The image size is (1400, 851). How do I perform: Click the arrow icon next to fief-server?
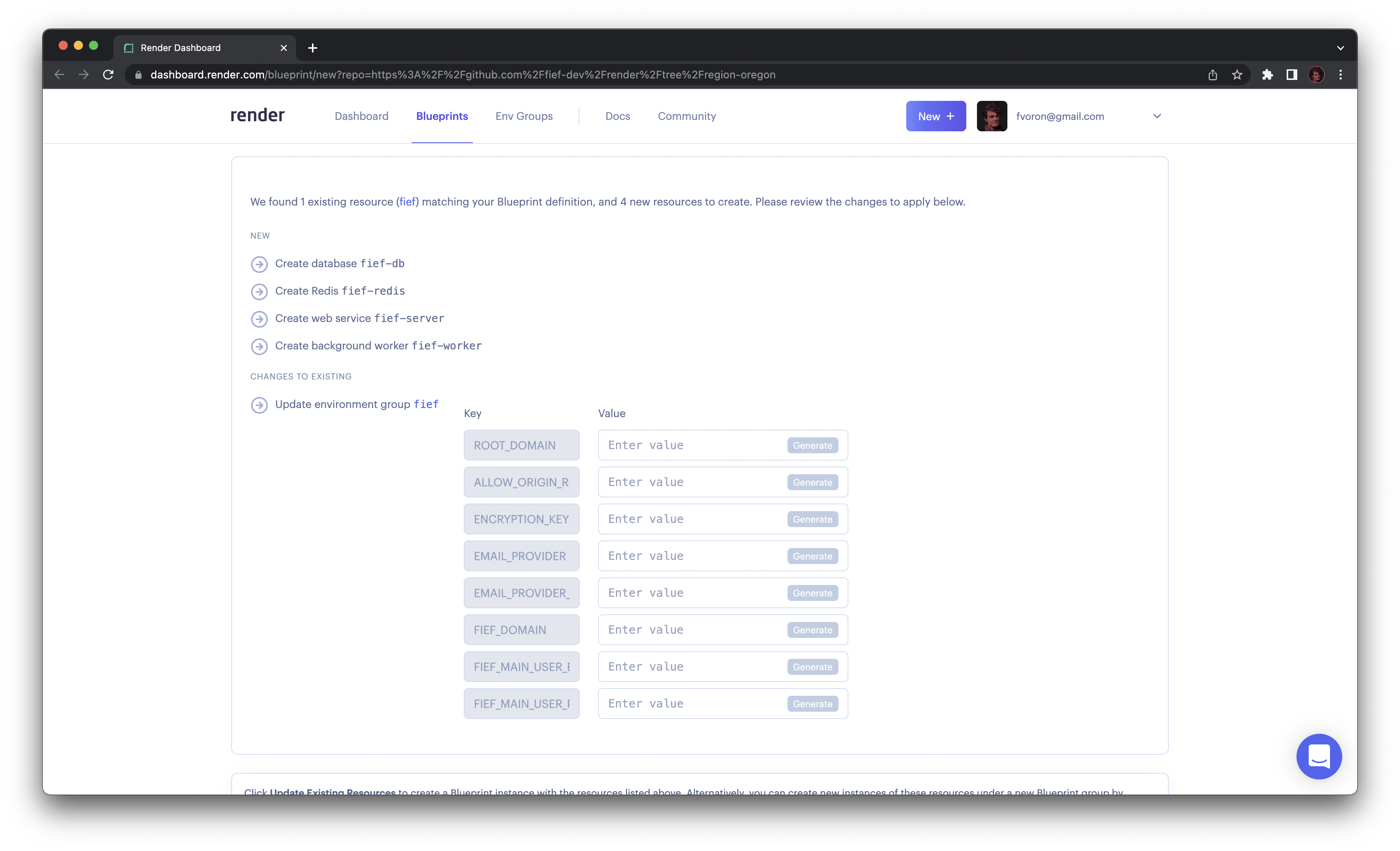point(259,318)
